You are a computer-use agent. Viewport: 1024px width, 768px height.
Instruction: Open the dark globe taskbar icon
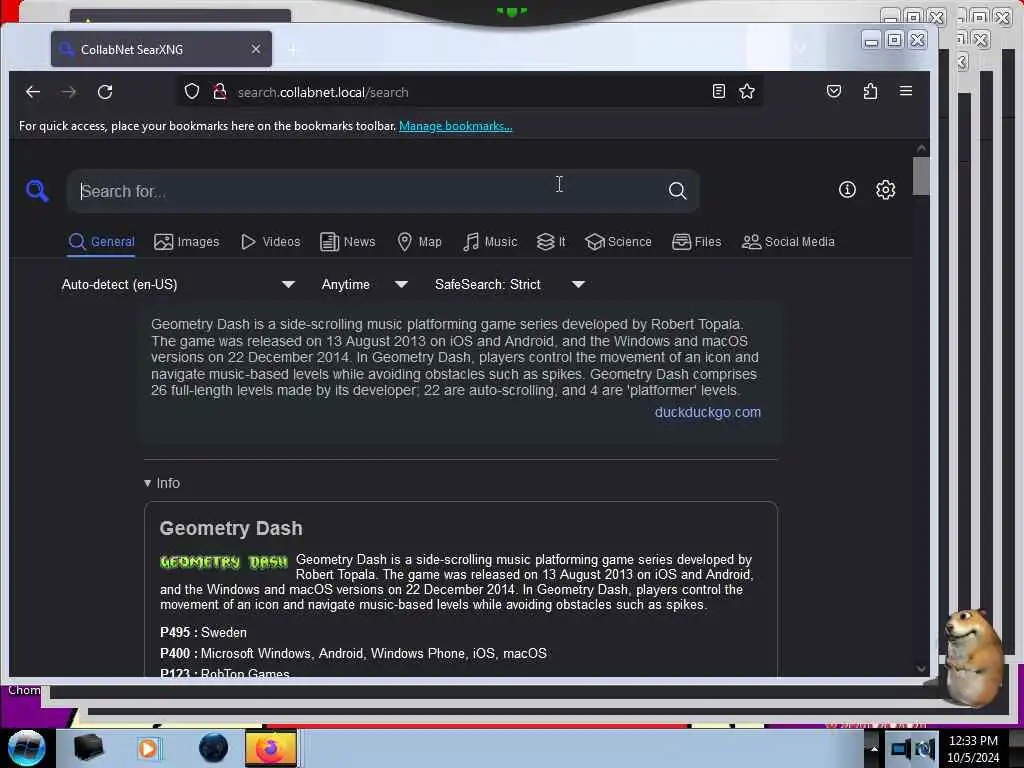[x=214, y=748]
